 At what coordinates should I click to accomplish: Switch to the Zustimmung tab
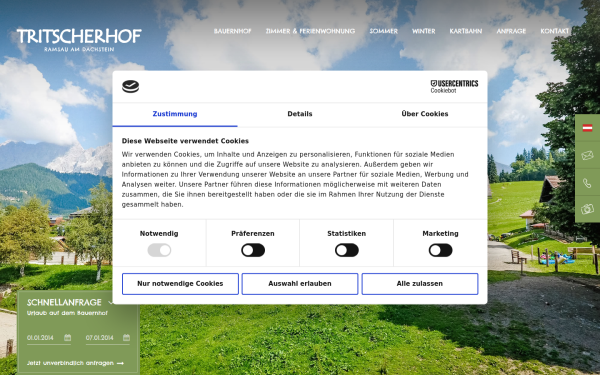pos(175,114)
